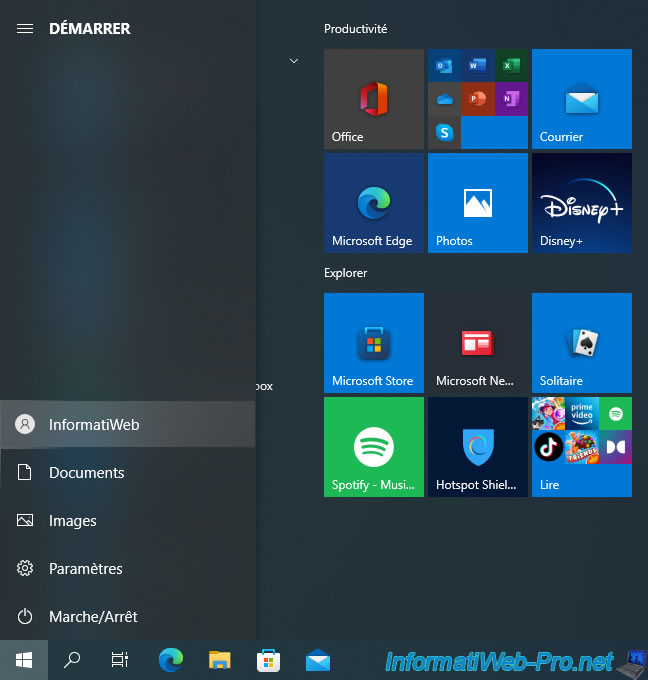Image resolution: width=648 pixels, height=680 pixels.
Task: Select the Explorer group header
Action: (345, 273)
